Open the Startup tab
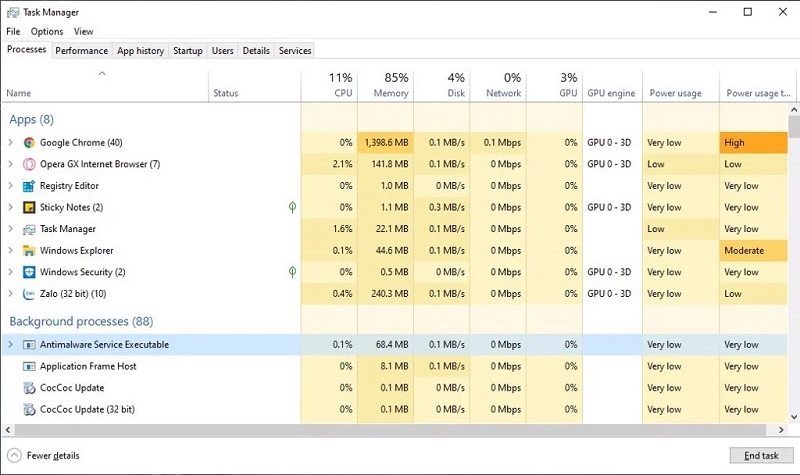Viewport: 800px width, 475px height. (187, 51)
